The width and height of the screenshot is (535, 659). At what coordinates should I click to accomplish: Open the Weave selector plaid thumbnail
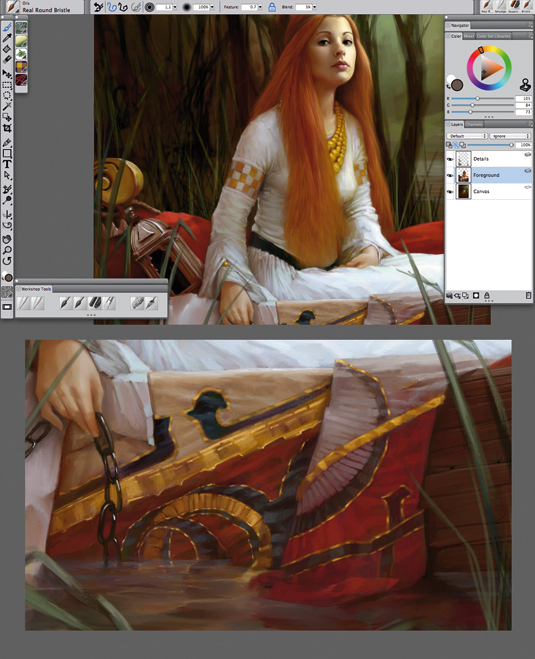point(21,66)
